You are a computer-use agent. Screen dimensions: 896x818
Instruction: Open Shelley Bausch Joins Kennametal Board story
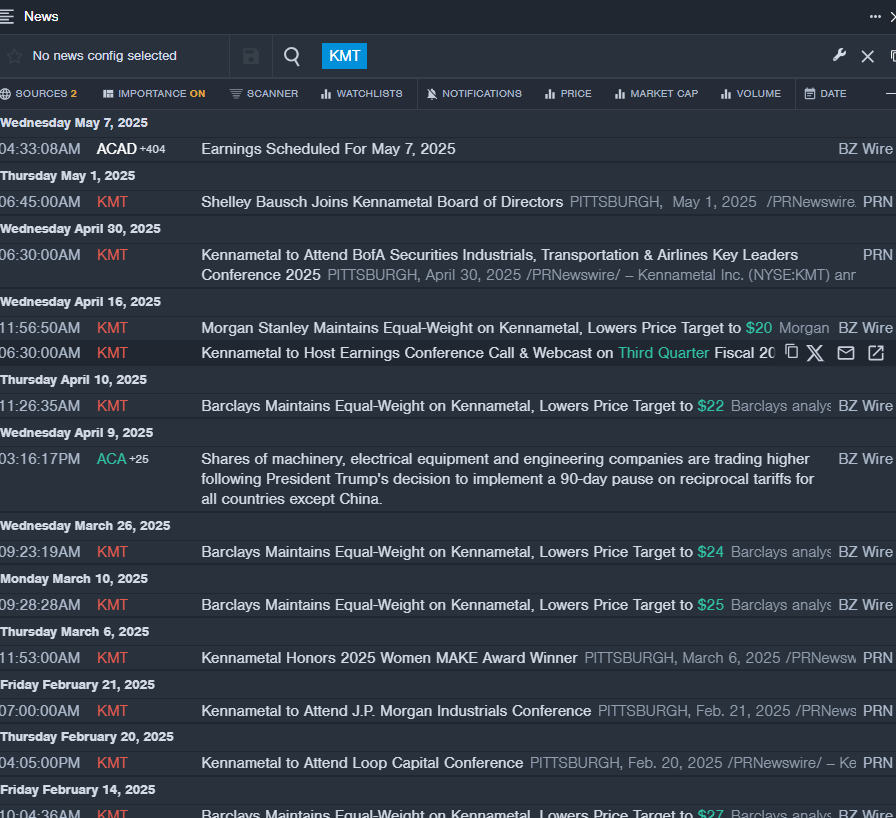[382, 202]
